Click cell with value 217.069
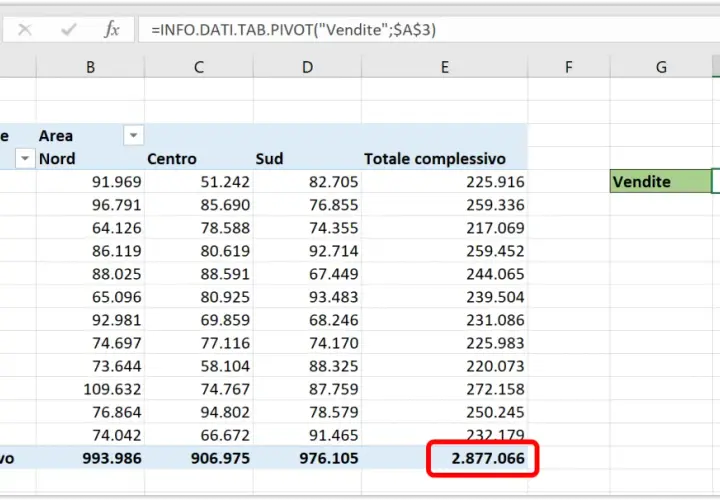This screenshot has width=720, height=500. click(x=444, y=228)
